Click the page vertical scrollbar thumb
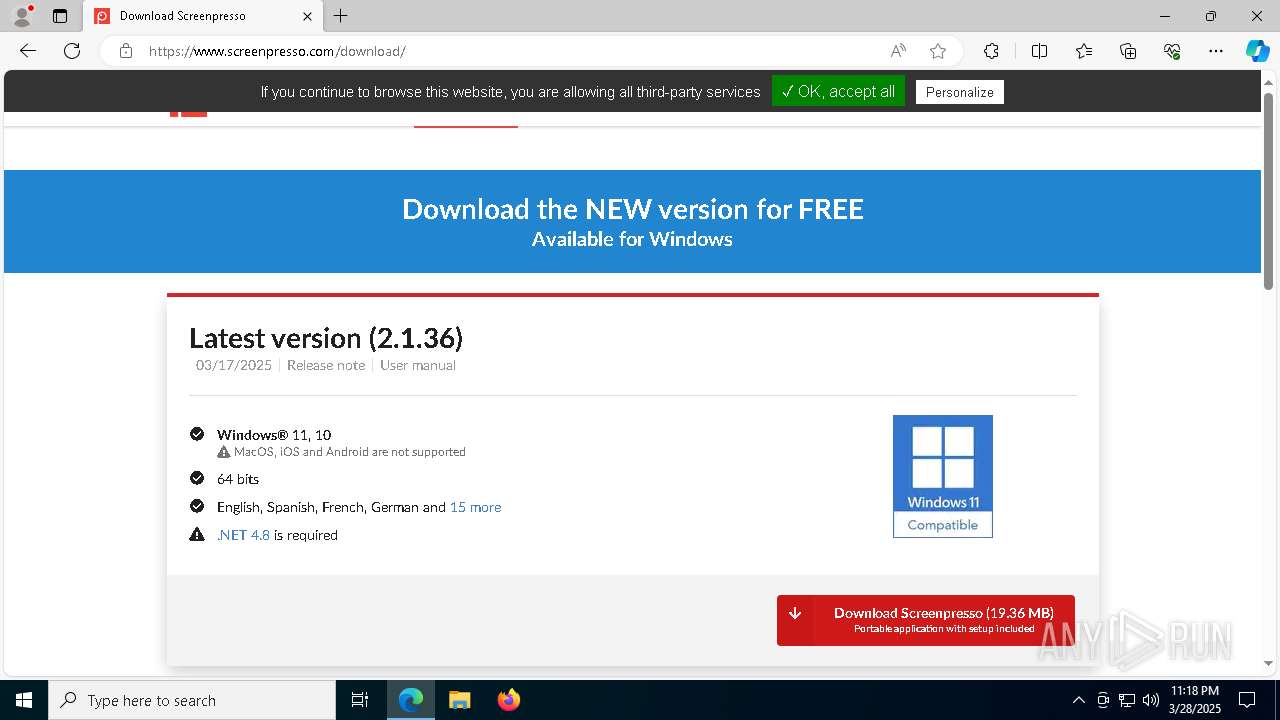Viewport: 1280px width, 720px height. [1268, 190]
